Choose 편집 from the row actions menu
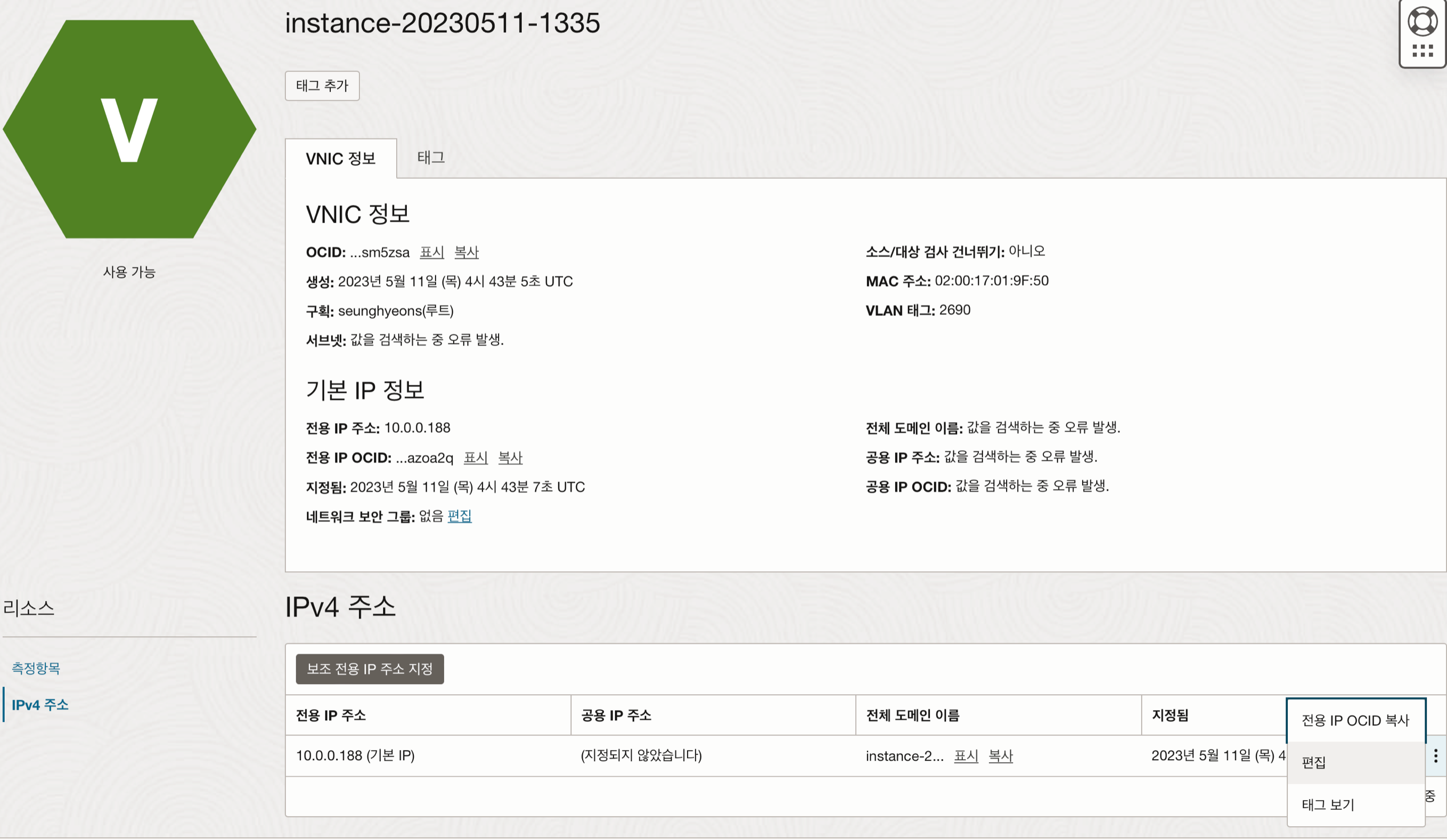1447x840 pixels. (1314, 762)
